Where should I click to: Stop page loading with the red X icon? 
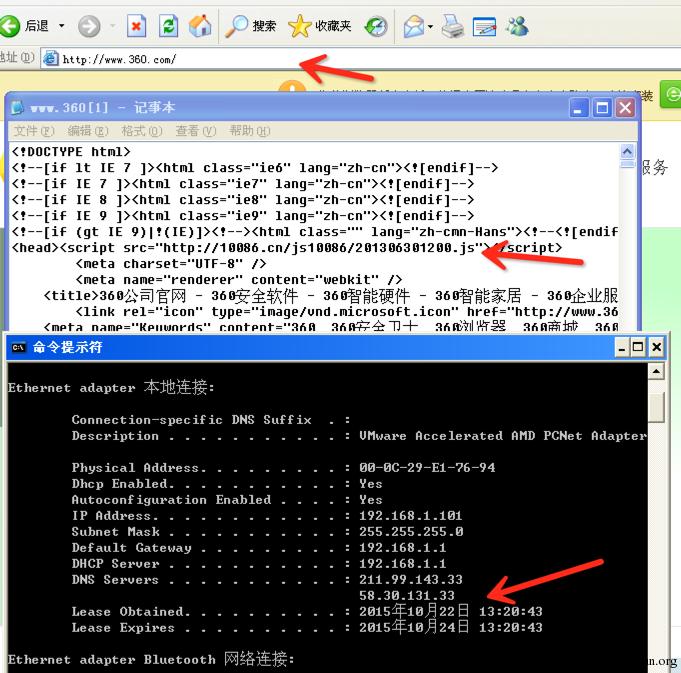coord(136,26)
